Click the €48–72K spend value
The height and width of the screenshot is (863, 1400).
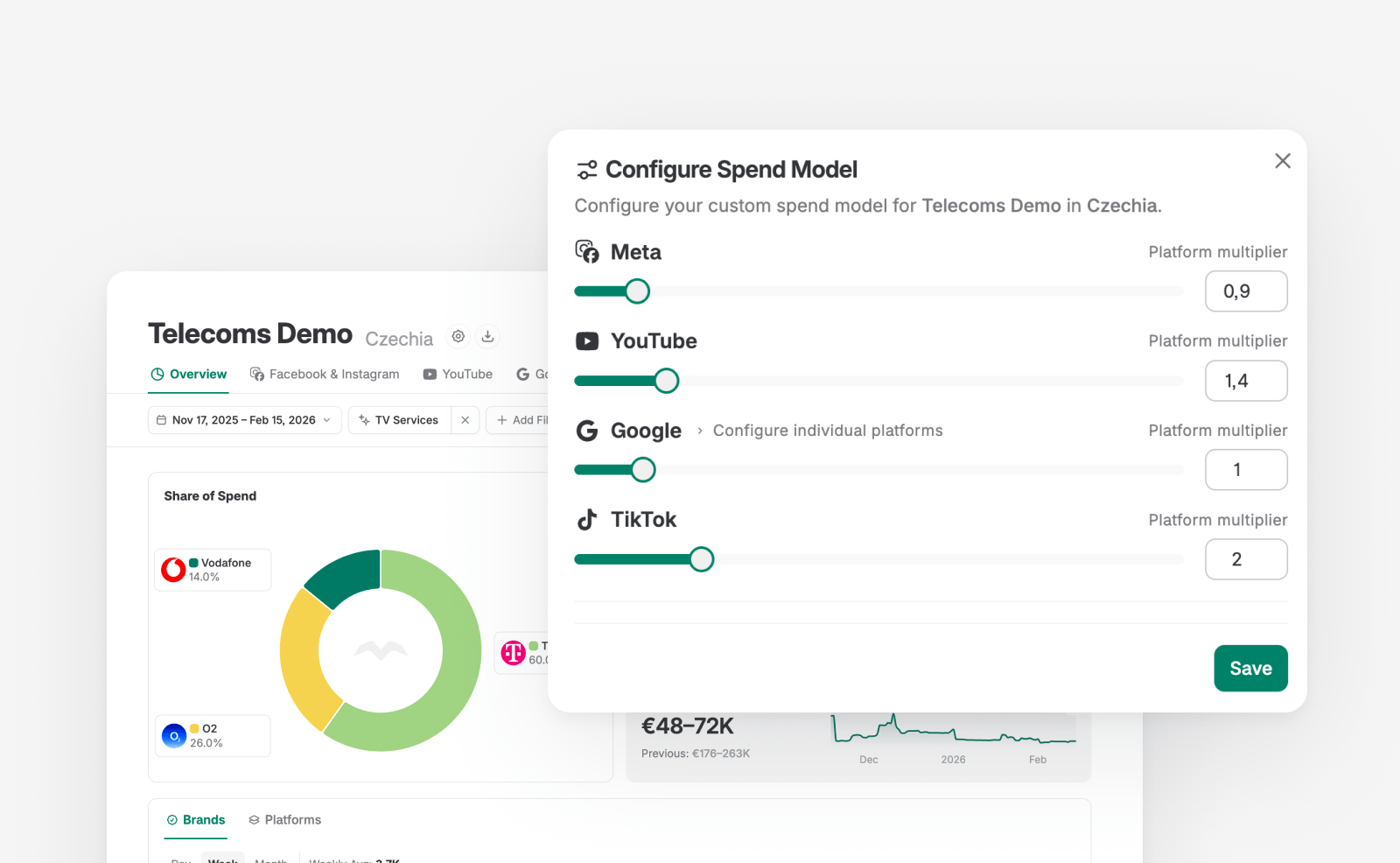pos(688,726)
